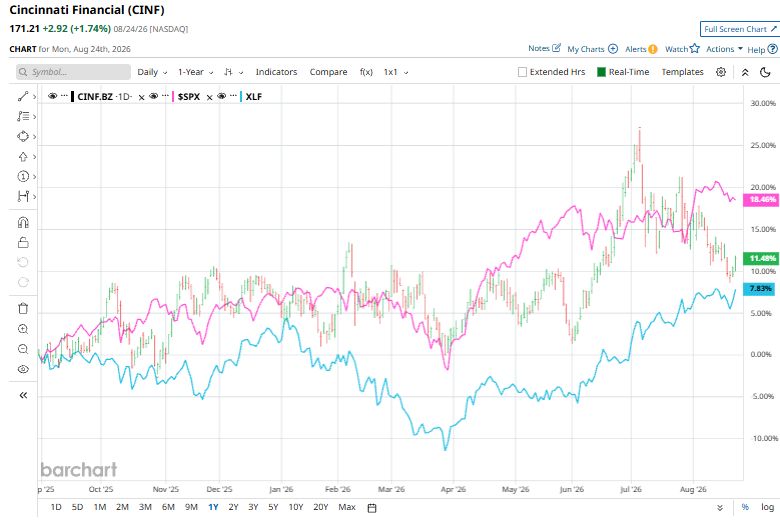Select the price range measure tool
Screen dimensions: 780x522
coord(23,197)
